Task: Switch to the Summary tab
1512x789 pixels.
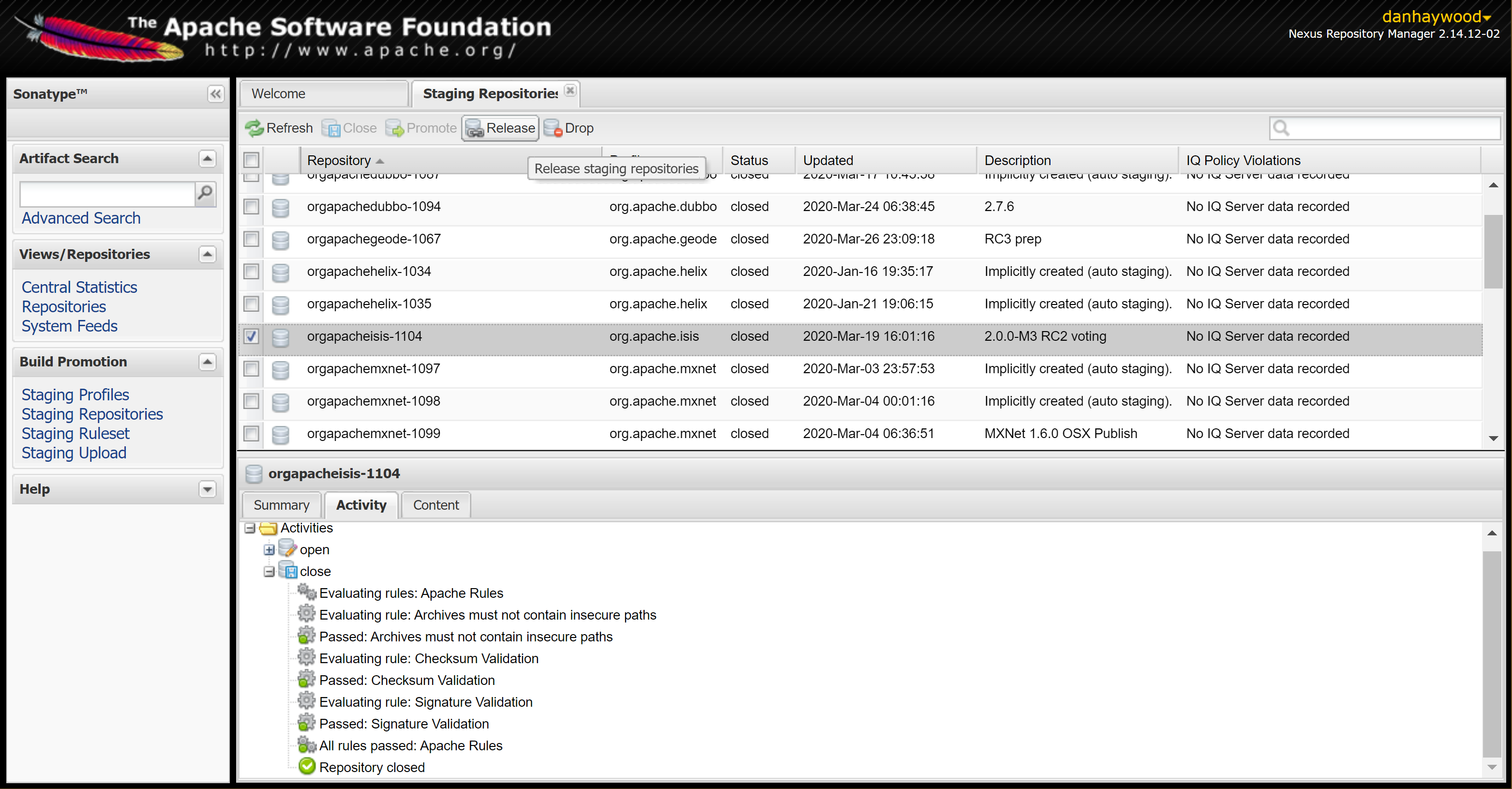Action: point(281,505)
